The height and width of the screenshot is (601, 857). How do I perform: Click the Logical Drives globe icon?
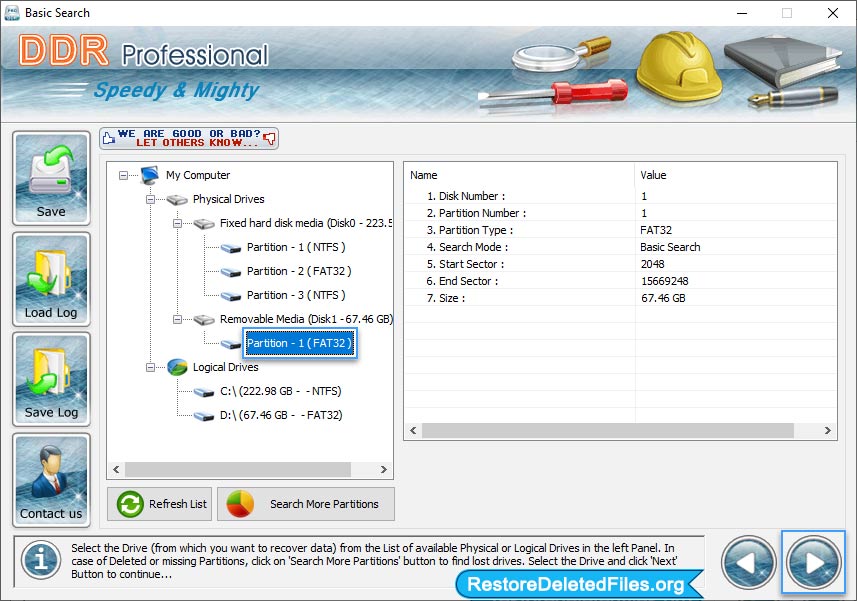[177, 367]
